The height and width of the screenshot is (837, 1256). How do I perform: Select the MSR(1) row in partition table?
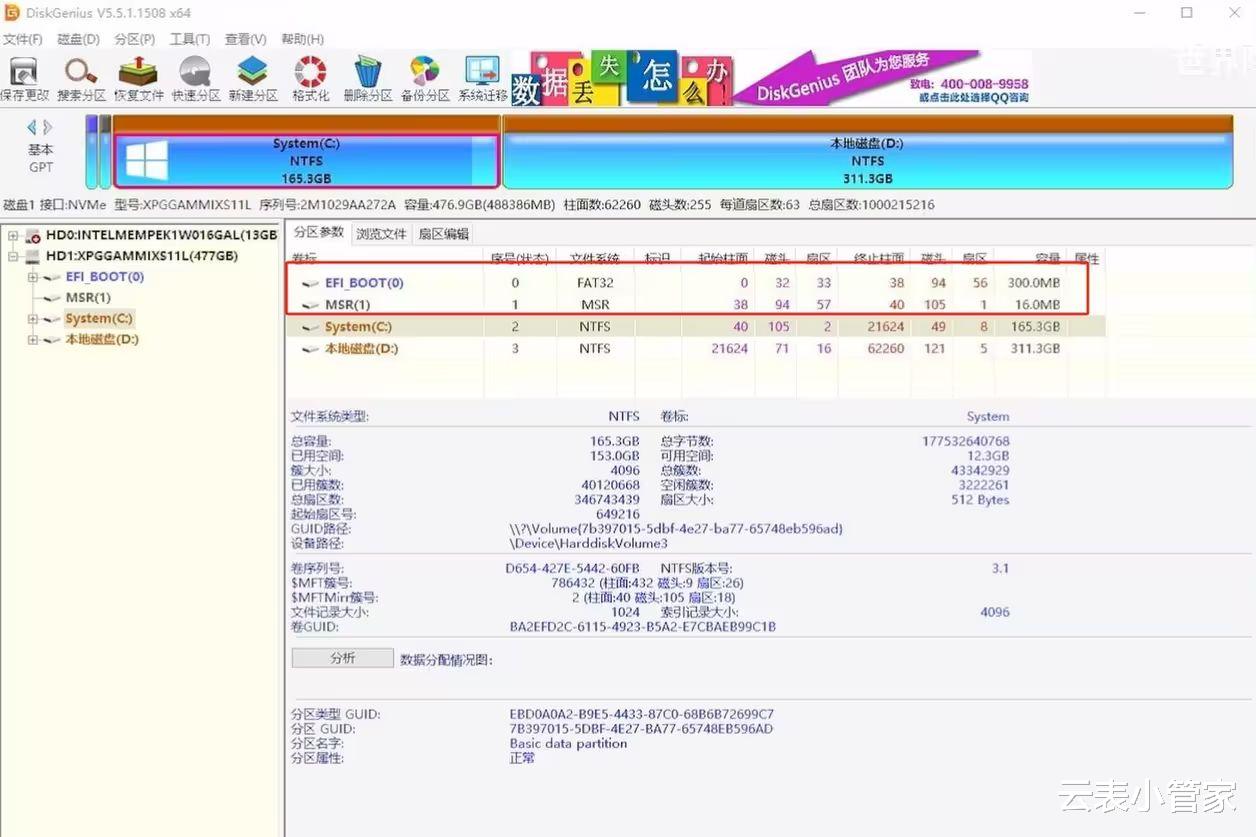pos(695,305)
